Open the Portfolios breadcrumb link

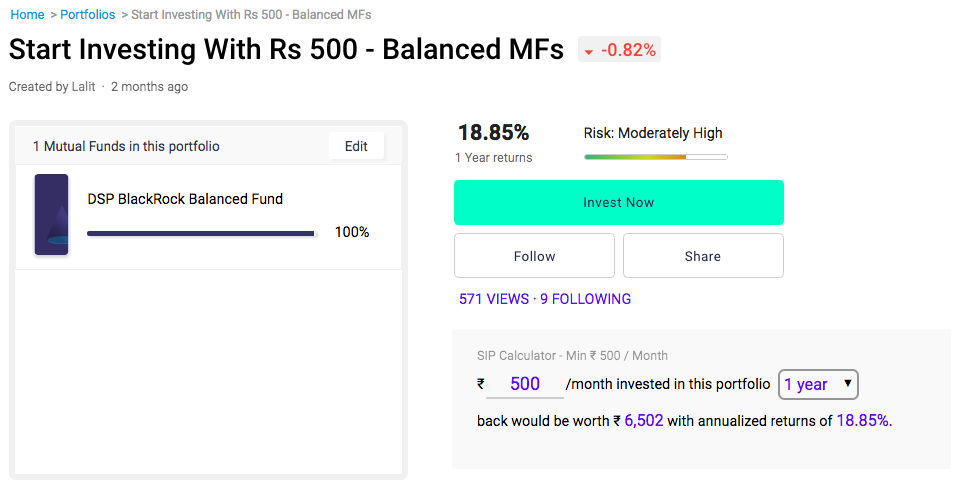point(88,15)
